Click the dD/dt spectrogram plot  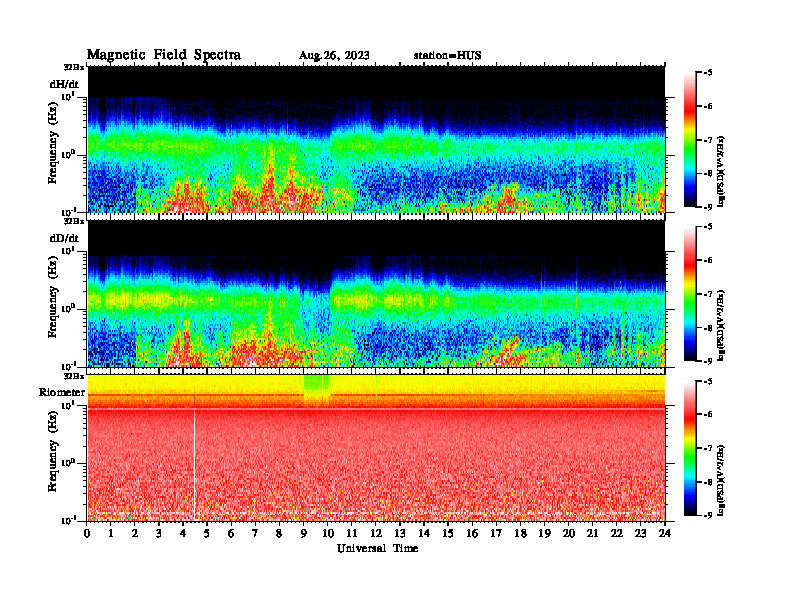(376, 293)
